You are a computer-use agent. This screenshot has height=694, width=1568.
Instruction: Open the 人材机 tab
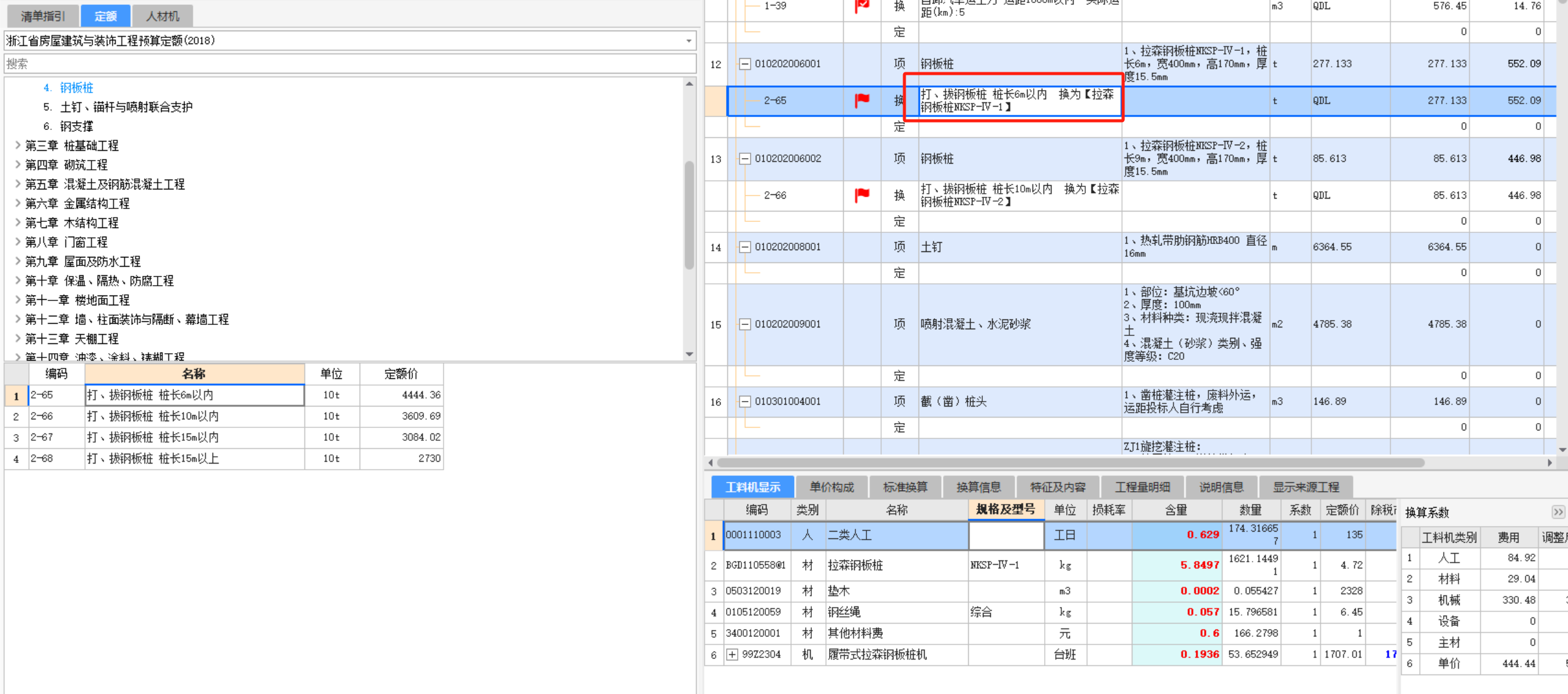pyautogui.click(x=162, y=16)
